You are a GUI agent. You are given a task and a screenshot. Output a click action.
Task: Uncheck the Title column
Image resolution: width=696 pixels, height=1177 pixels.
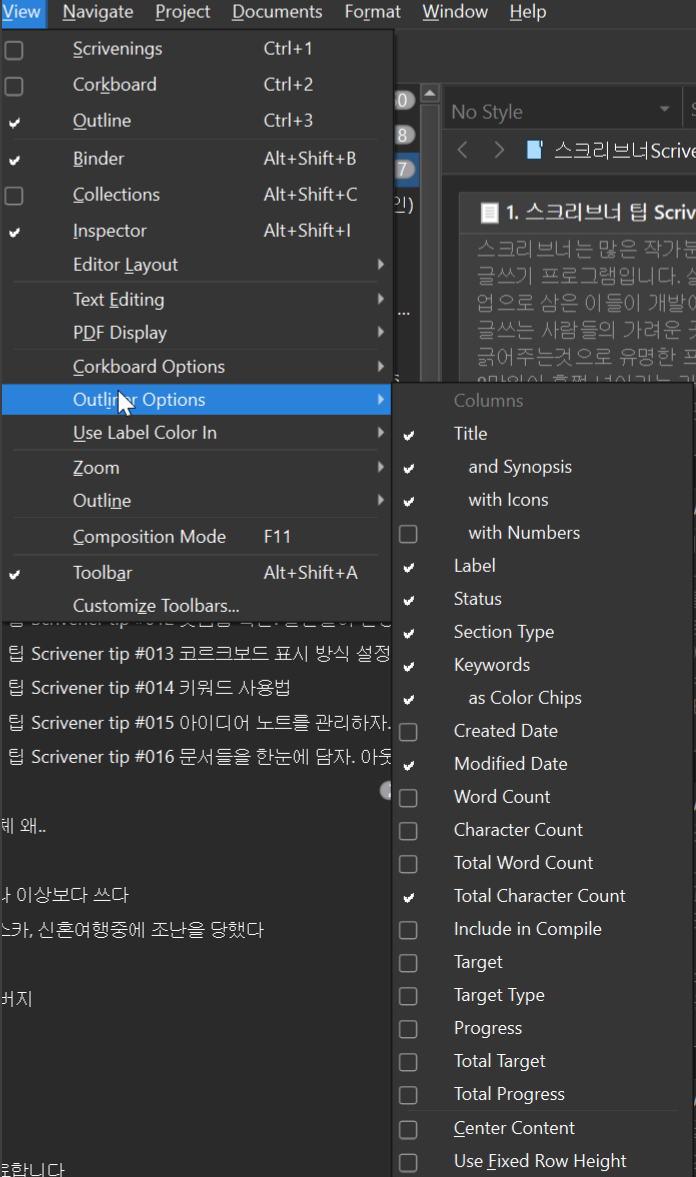pyautogui.click(x=408, y=435)
